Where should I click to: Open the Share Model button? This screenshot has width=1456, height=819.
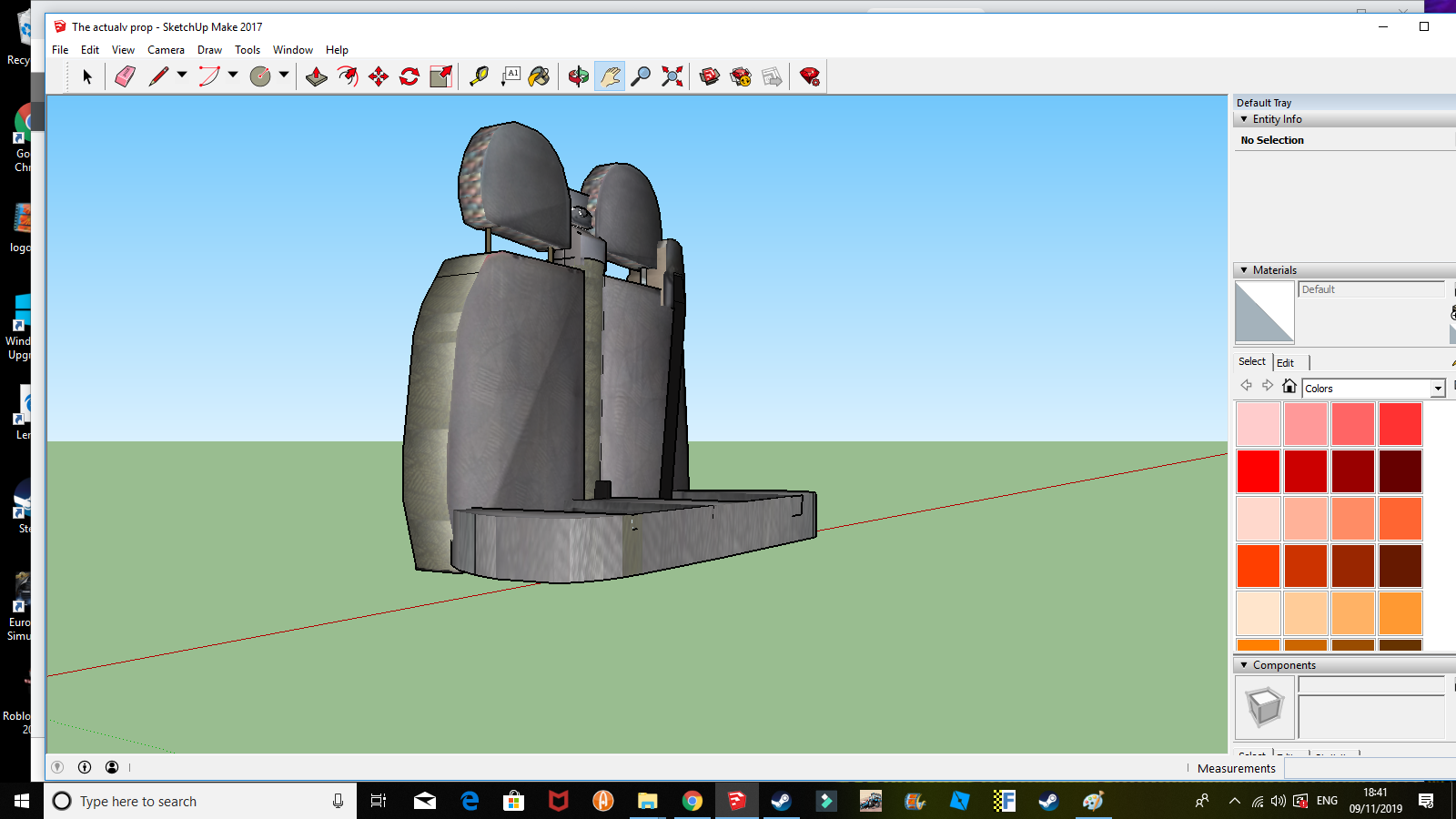(741, 76)
